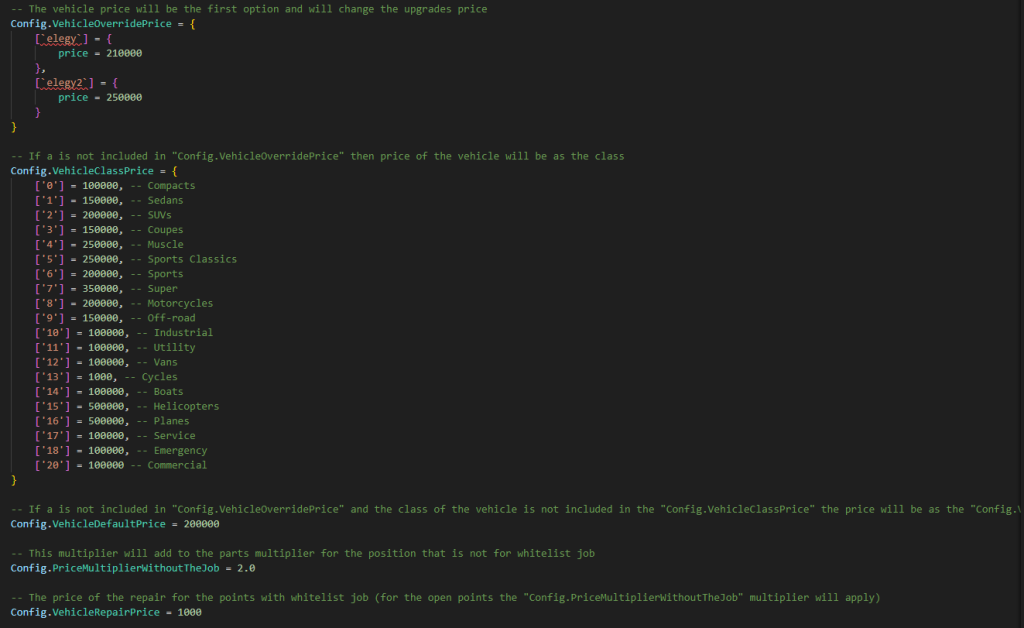Click the Emergency class comment

point(180,451)
